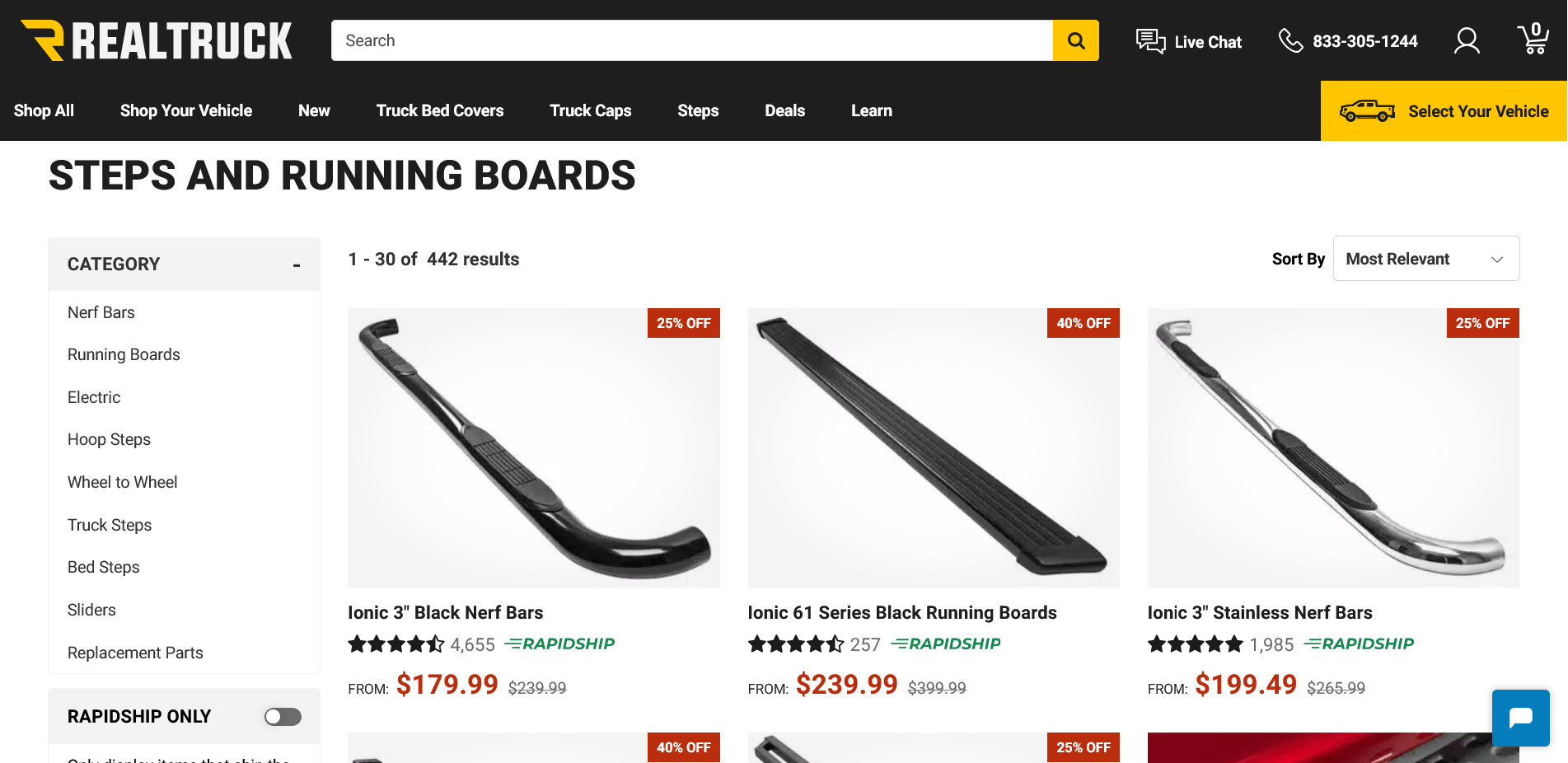Open the Deals menu item

pos(784,110)
